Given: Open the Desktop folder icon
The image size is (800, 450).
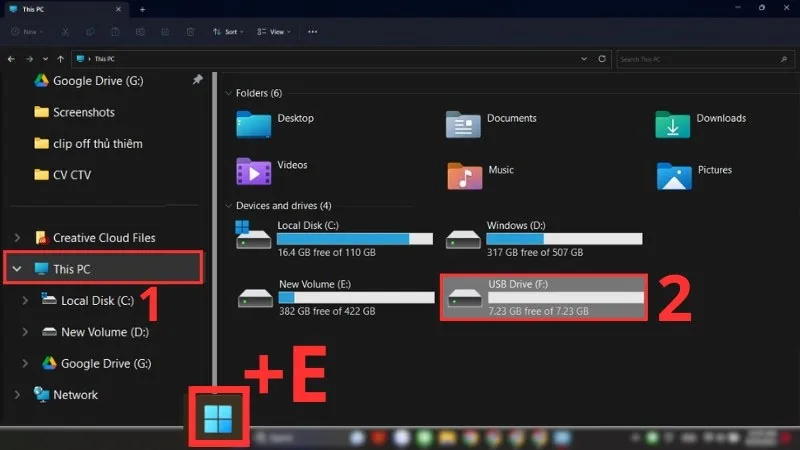Looking at the screenshot, I should coord(253,124).
